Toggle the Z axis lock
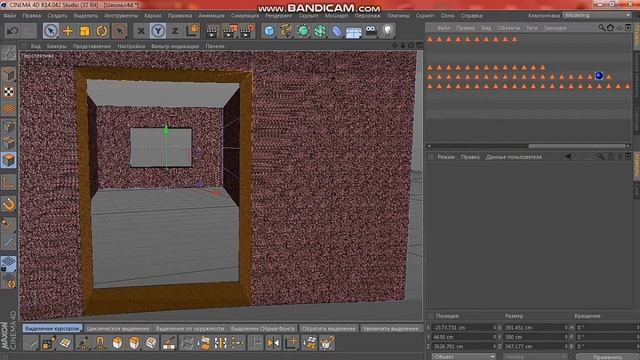Image resolution: width=640 pixels, height=360 pixels. (x=175, y=31)
